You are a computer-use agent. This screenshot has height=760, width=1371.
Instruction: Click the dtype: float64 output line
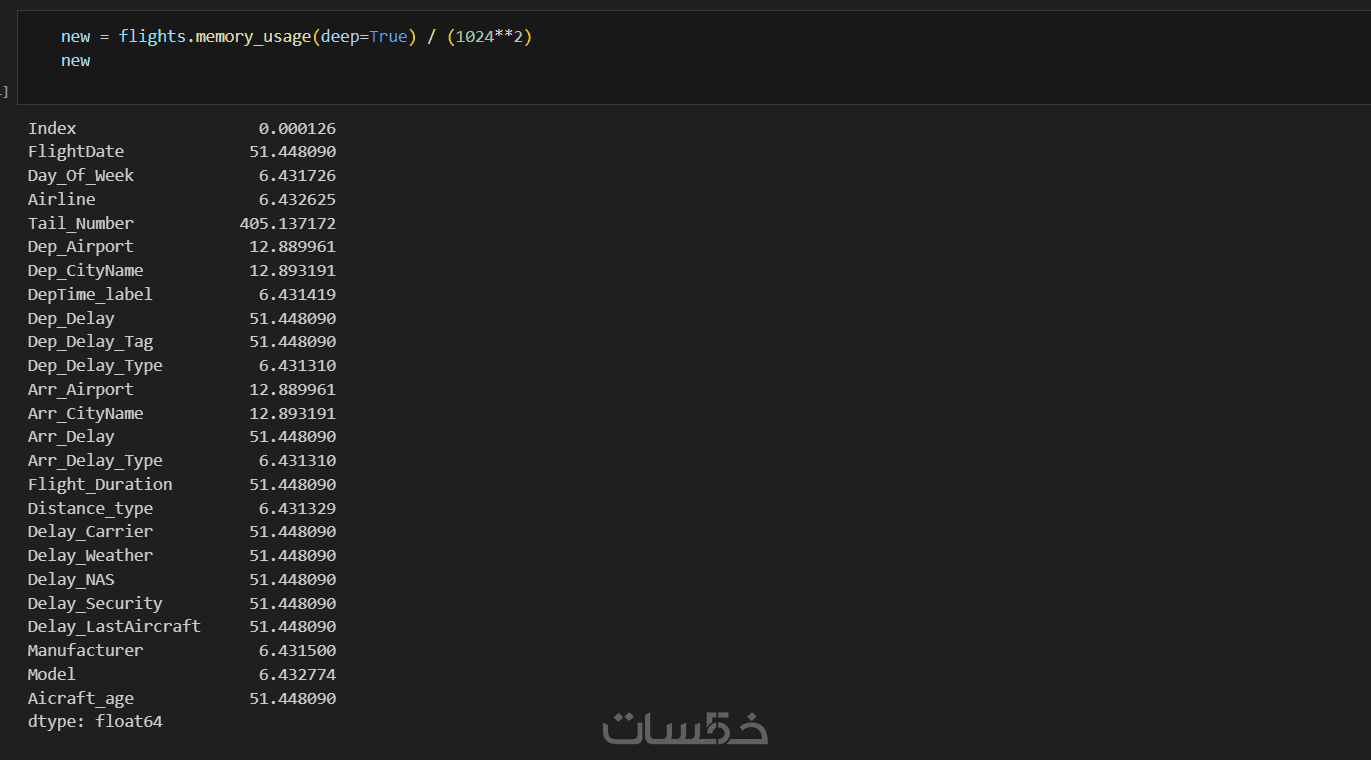95,721
